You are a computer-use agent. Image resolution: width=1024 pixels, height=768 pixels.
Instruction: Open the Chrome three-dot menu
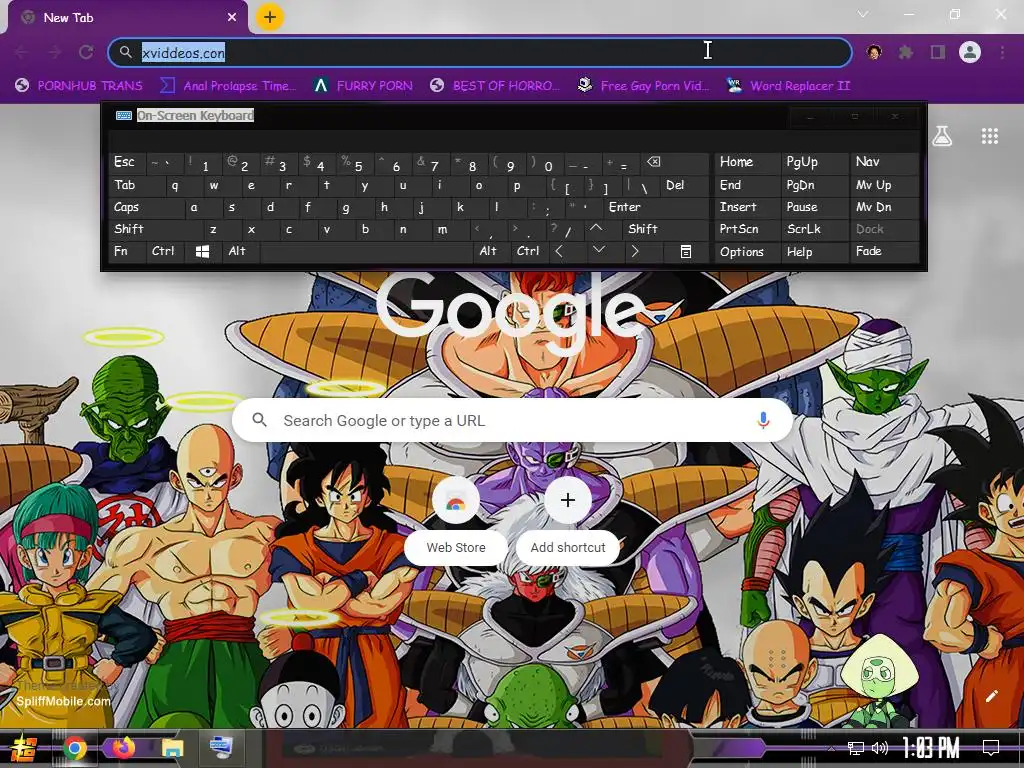[x=1002, y=52]
